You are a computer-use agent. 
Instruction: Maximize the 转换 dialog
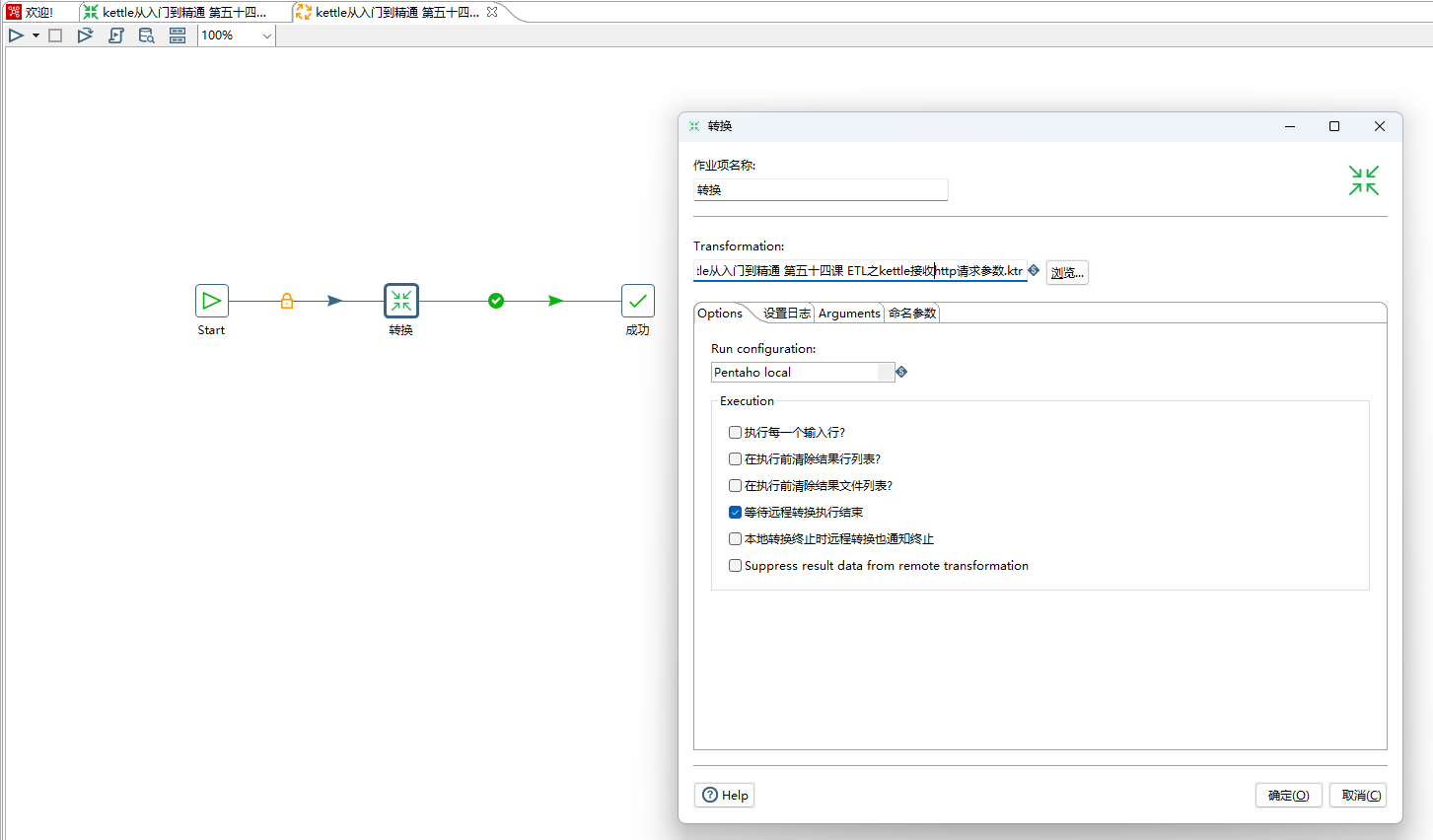pyautogui.click(x=1334, y=126)
